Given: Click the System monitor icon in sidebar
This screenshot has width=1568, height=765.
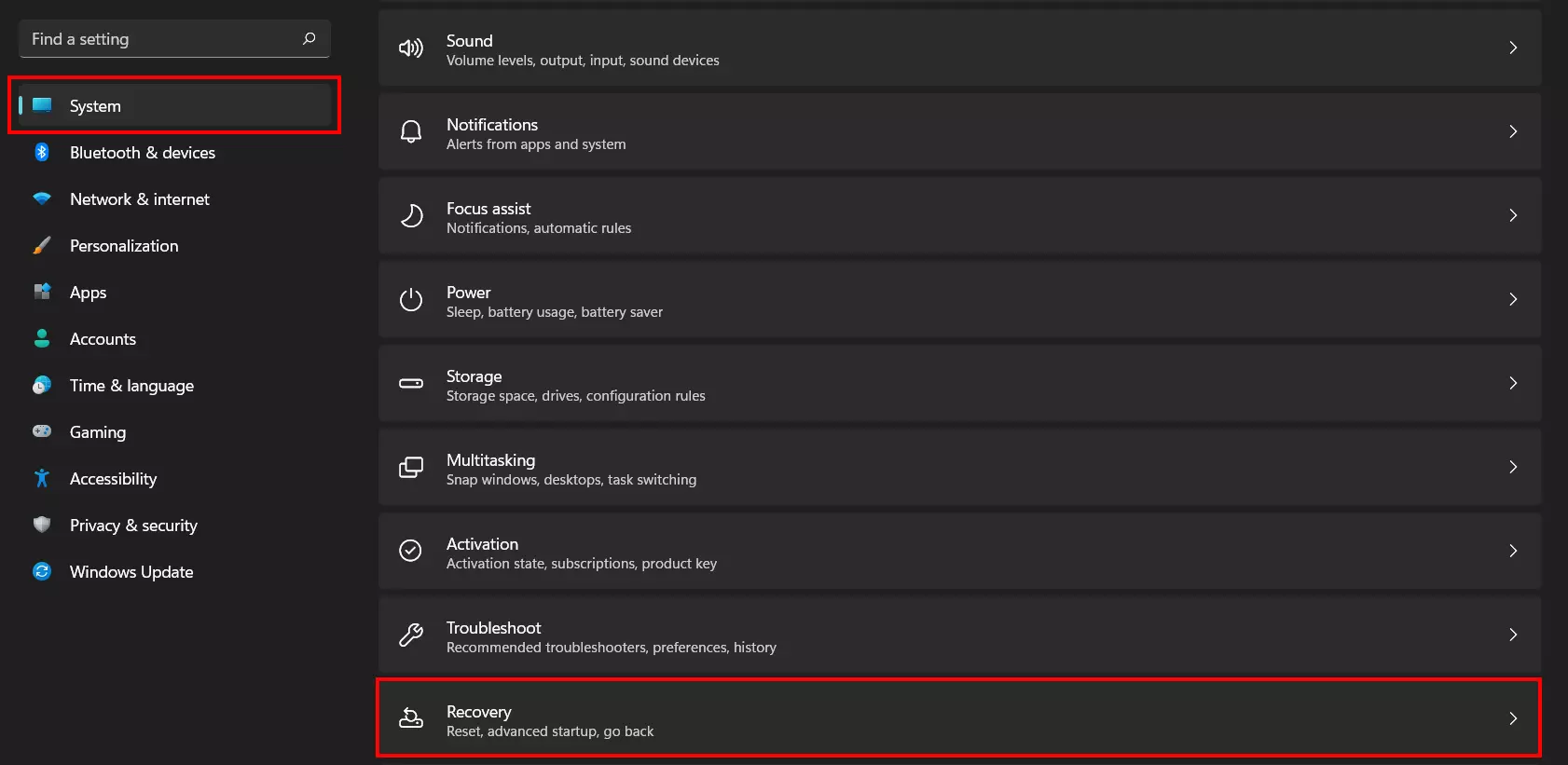Looking at the screenshot, I should coord(42,105).
